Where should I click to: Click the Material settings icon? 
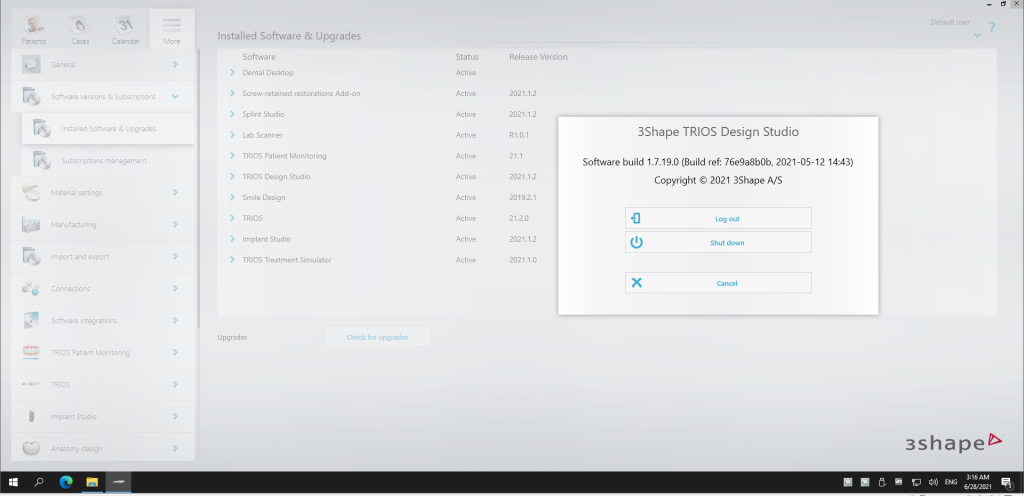(x=32, y=192)
